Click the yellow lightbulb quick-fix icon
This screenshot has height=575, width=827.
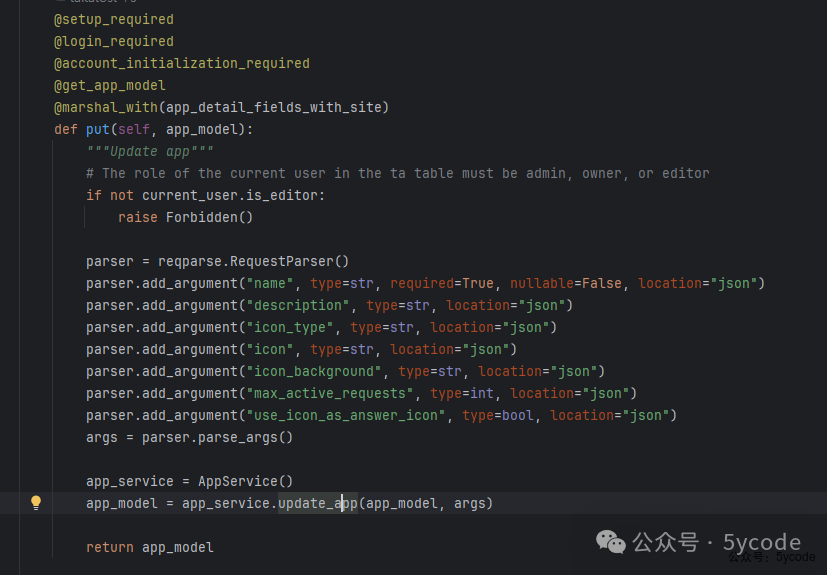(36, 503)
